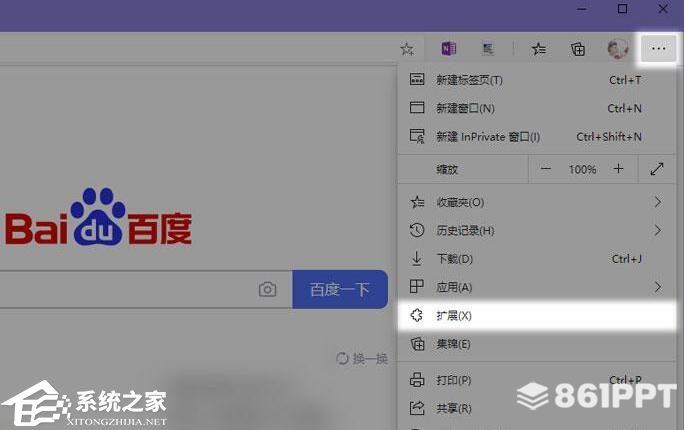This screenshot has width=687, height=430.
Task: Click the extension icon beside OneNote
Action: pyautogui.click(x=488, y=49)
